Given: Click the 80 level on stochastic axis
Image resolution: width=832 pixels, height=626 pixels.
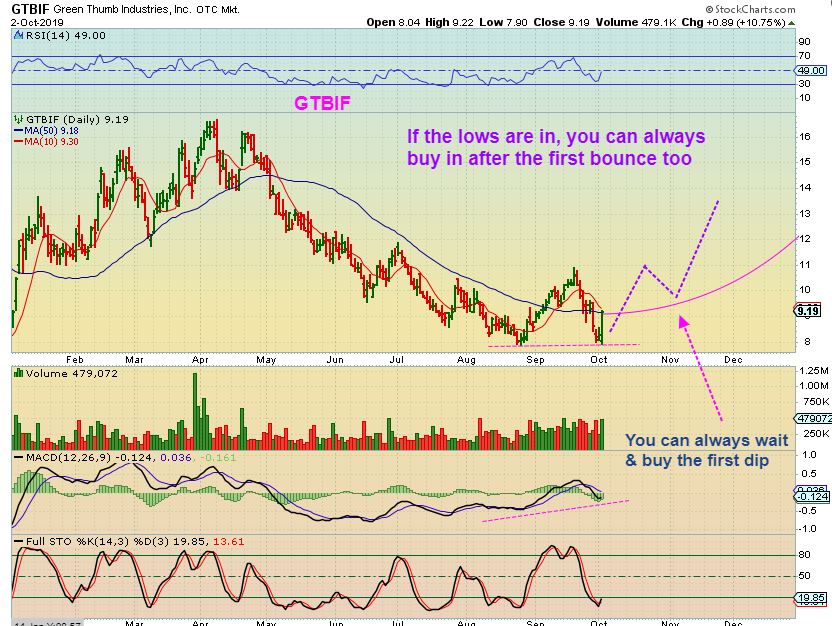Looking at the screenshot, I should [805, 555].
